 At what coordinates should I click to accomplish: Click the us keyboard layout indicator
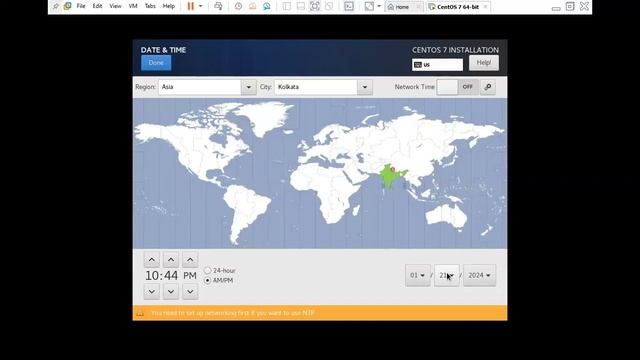tap(437, 64)
